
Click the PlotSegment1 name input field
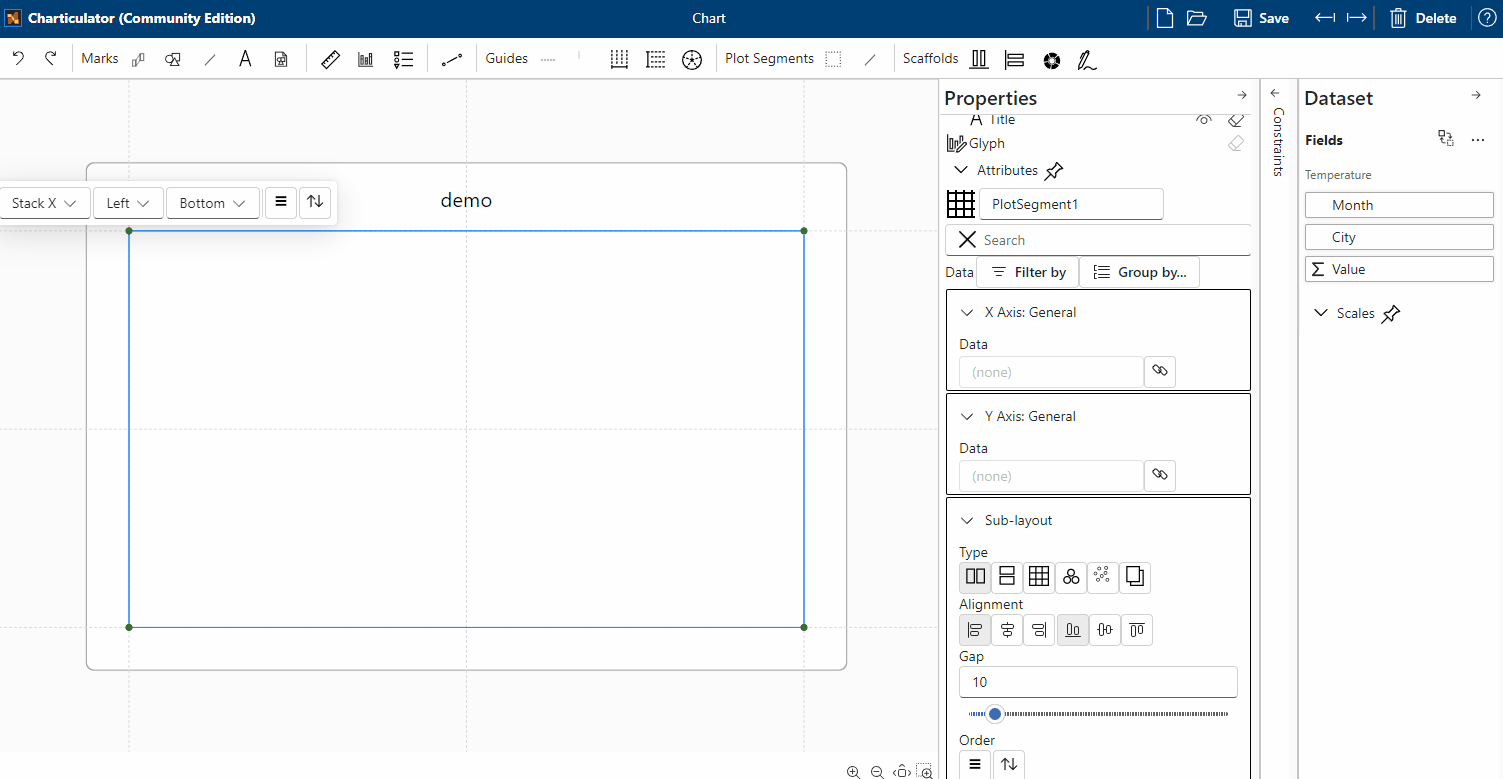(x=1070, y=204)
